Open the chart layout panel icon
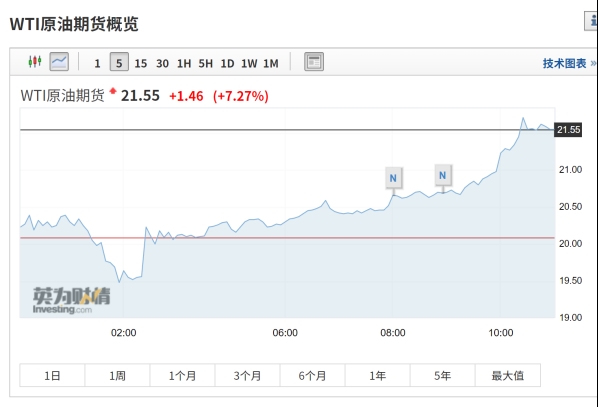 coord(314,61)
